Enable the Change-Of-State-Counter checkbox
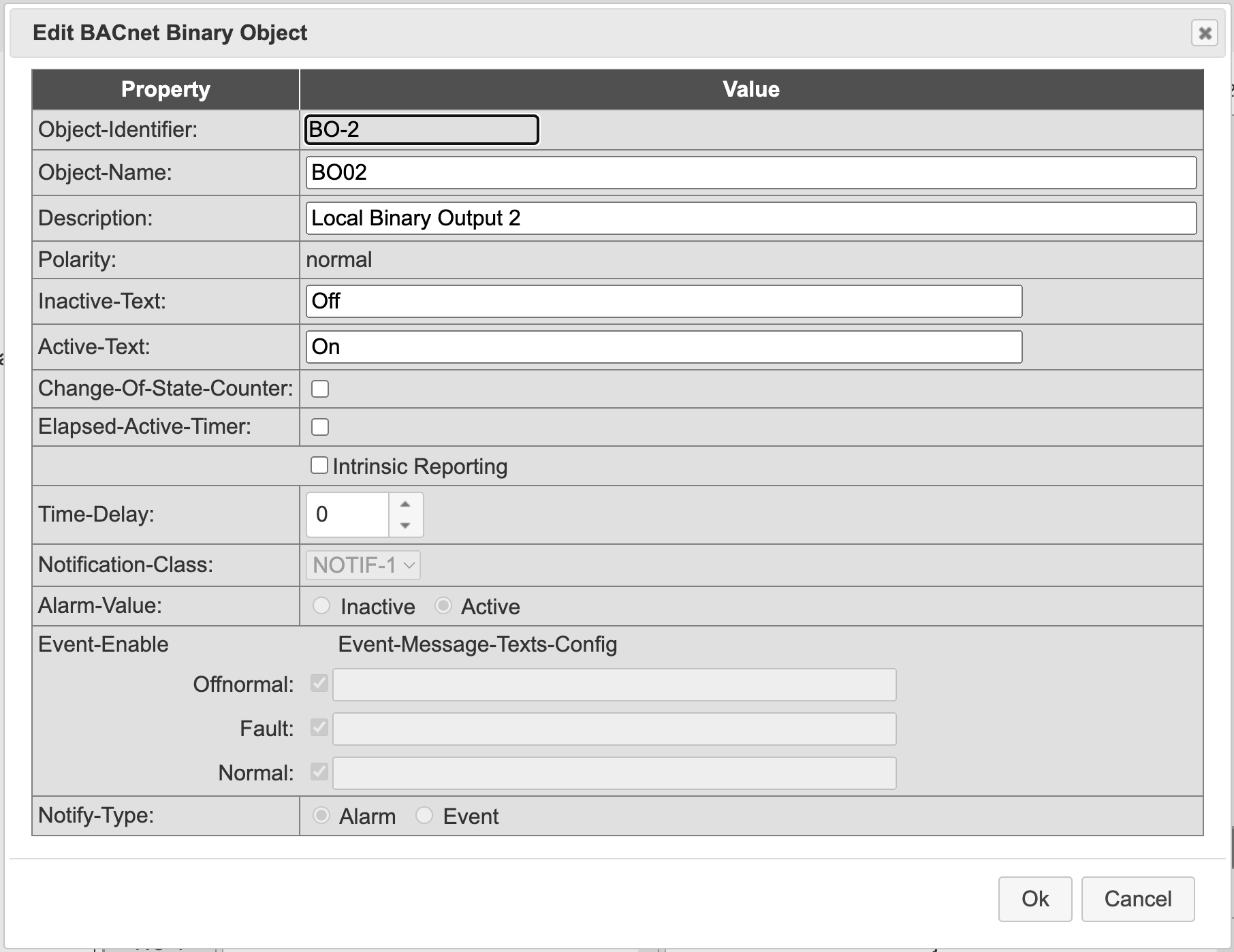 tap(320, 389)
